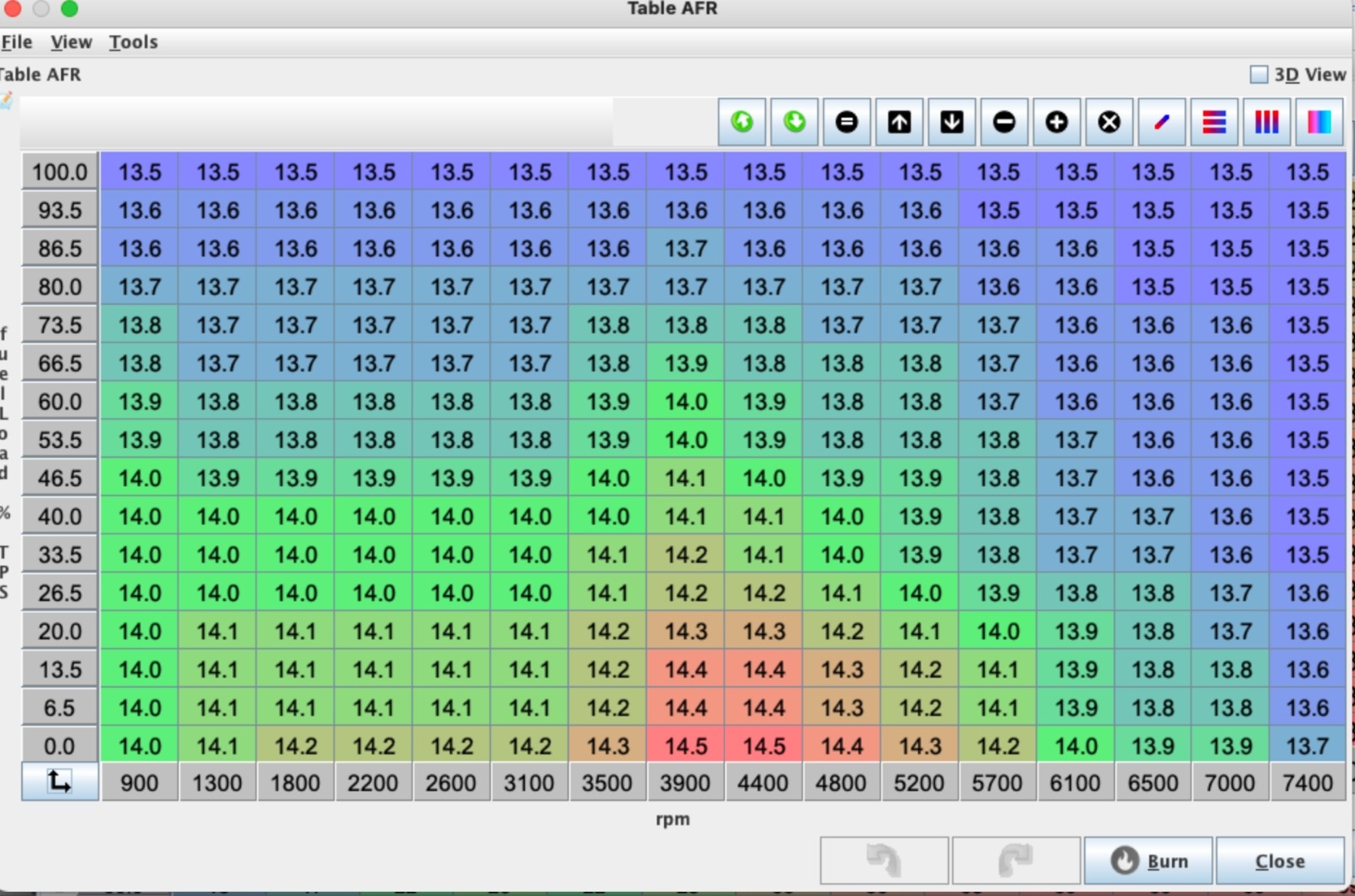Click the green down-arrow table icon
The image size is (1355, 896).
click(x=794, y=122)
